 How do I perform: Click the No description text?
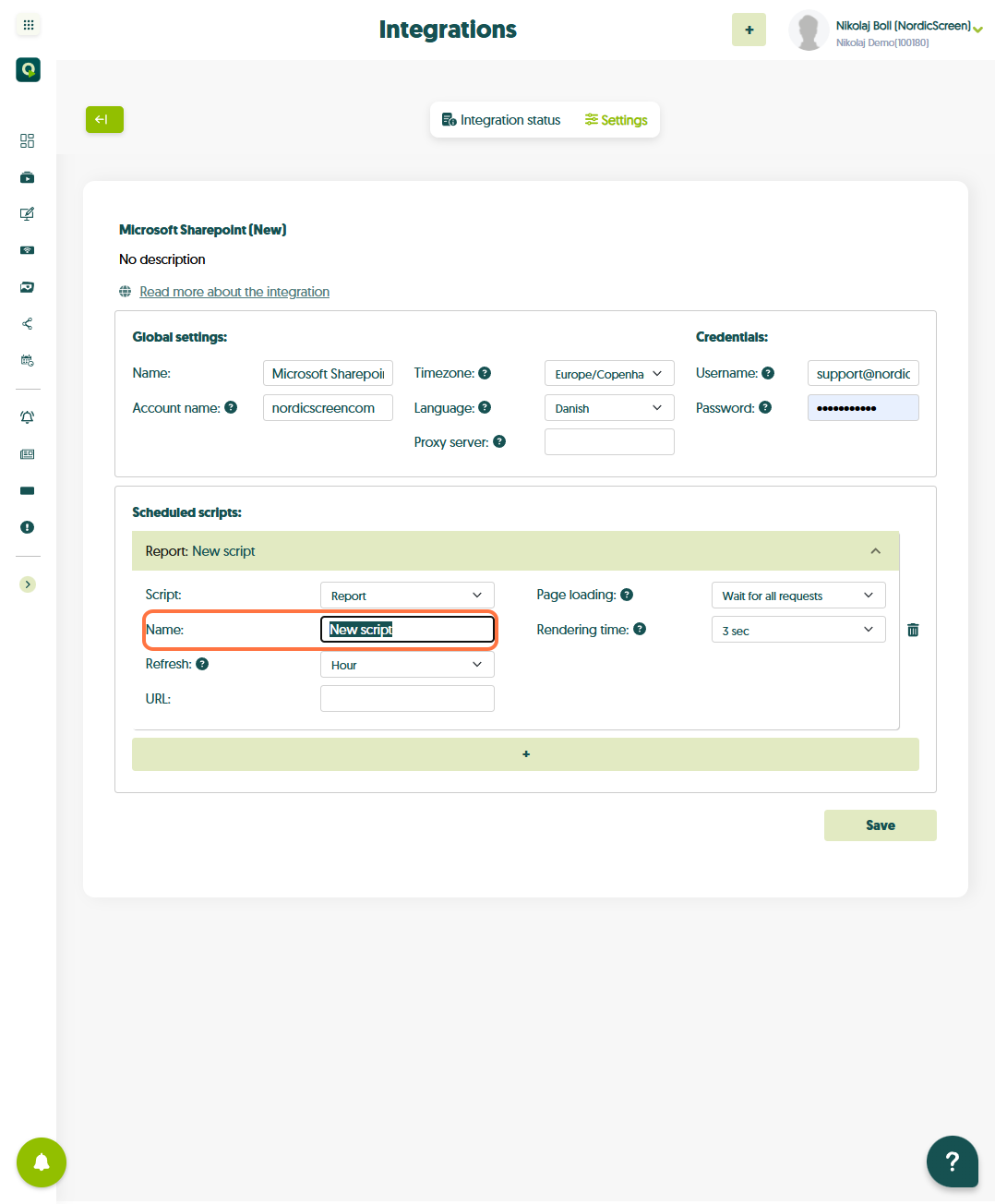[162, 259]
